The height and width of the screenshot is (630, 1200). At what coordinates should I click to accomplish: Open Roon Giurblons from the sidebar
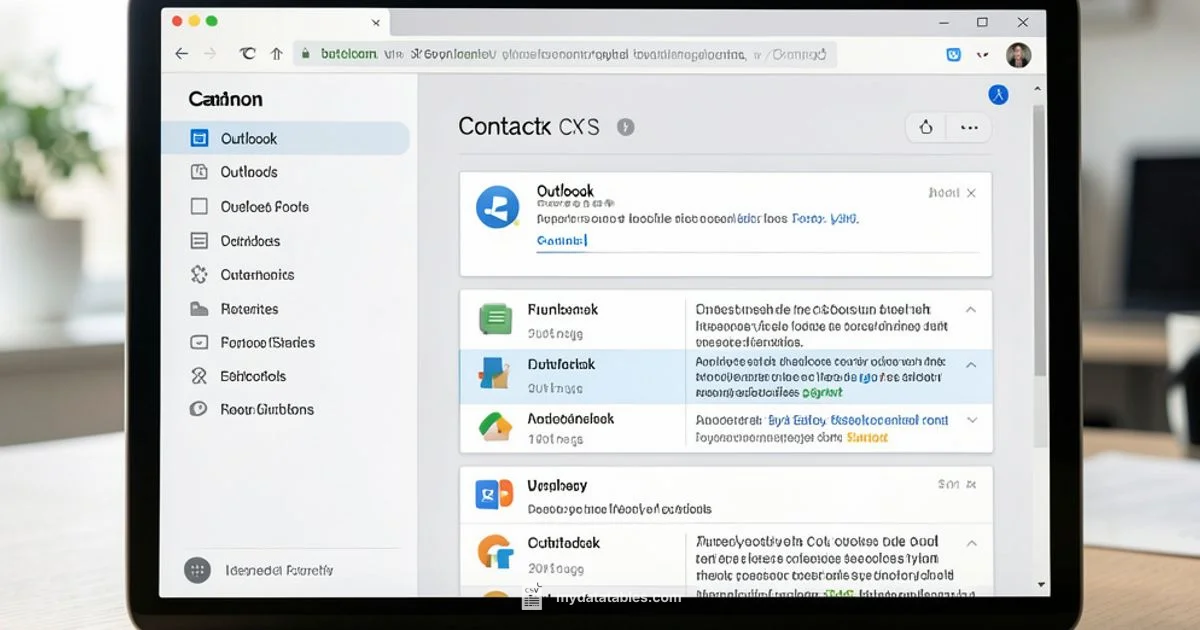tap(266, 409)
